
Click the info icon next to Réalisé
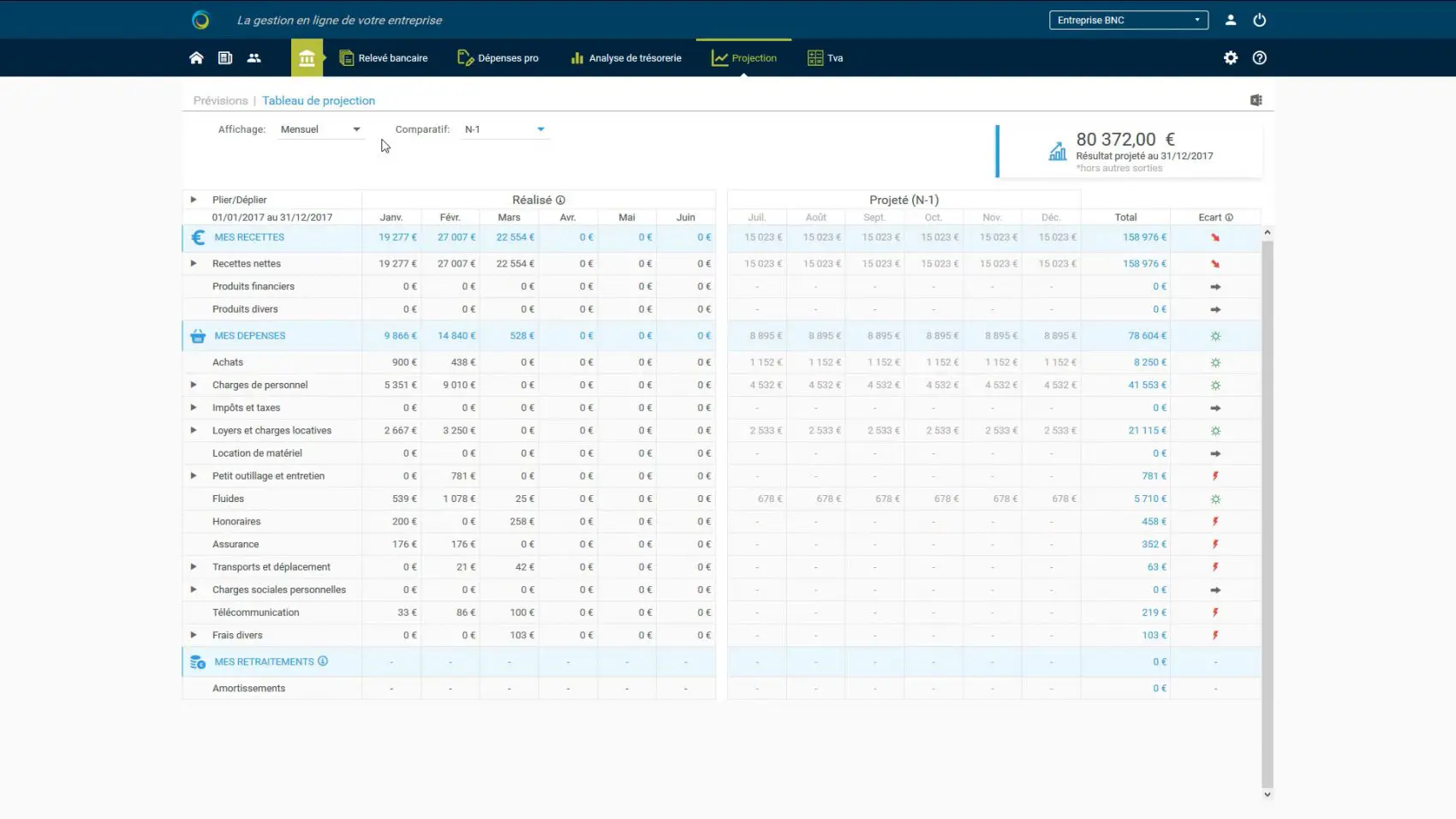point(560,200)
